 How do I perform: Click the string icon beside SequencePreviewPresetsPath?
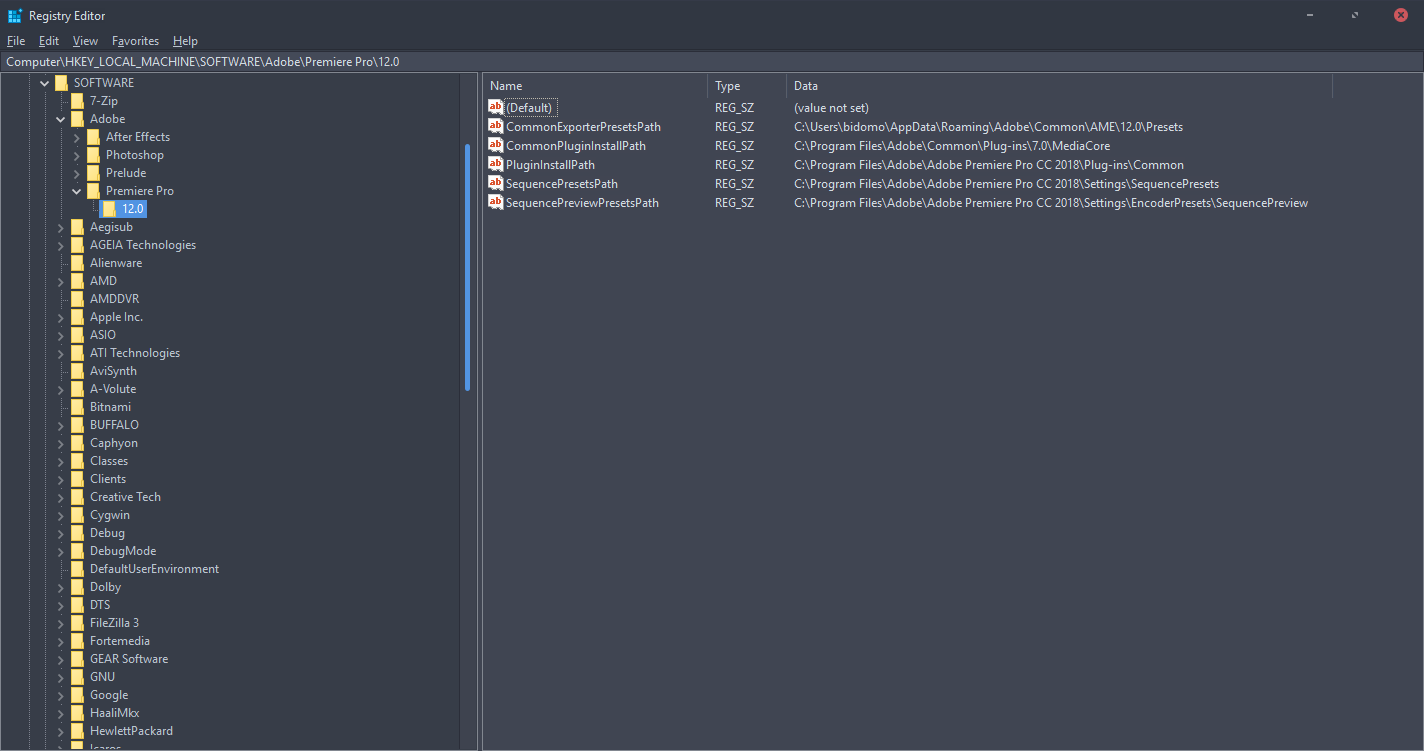pos(495,202)
